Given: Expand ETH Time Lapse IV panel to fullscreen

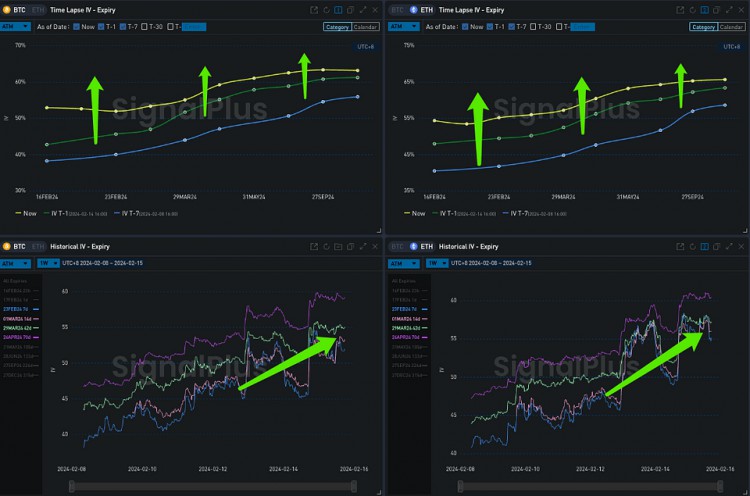Looking at the screenshot, I should [729, 10].
